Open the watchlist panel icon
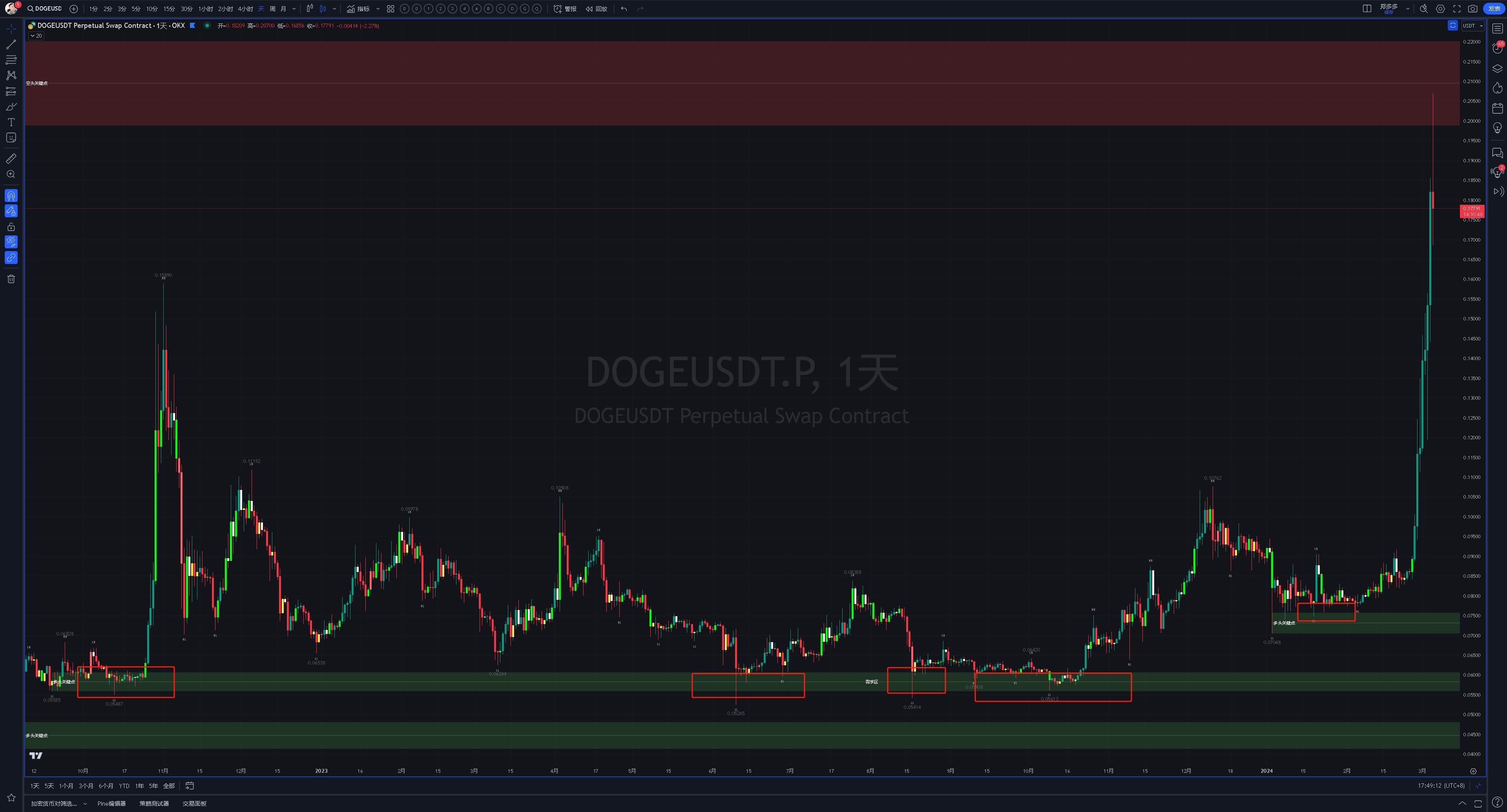This screenshot has width=1507, height=812. (x=1498, y=28)
